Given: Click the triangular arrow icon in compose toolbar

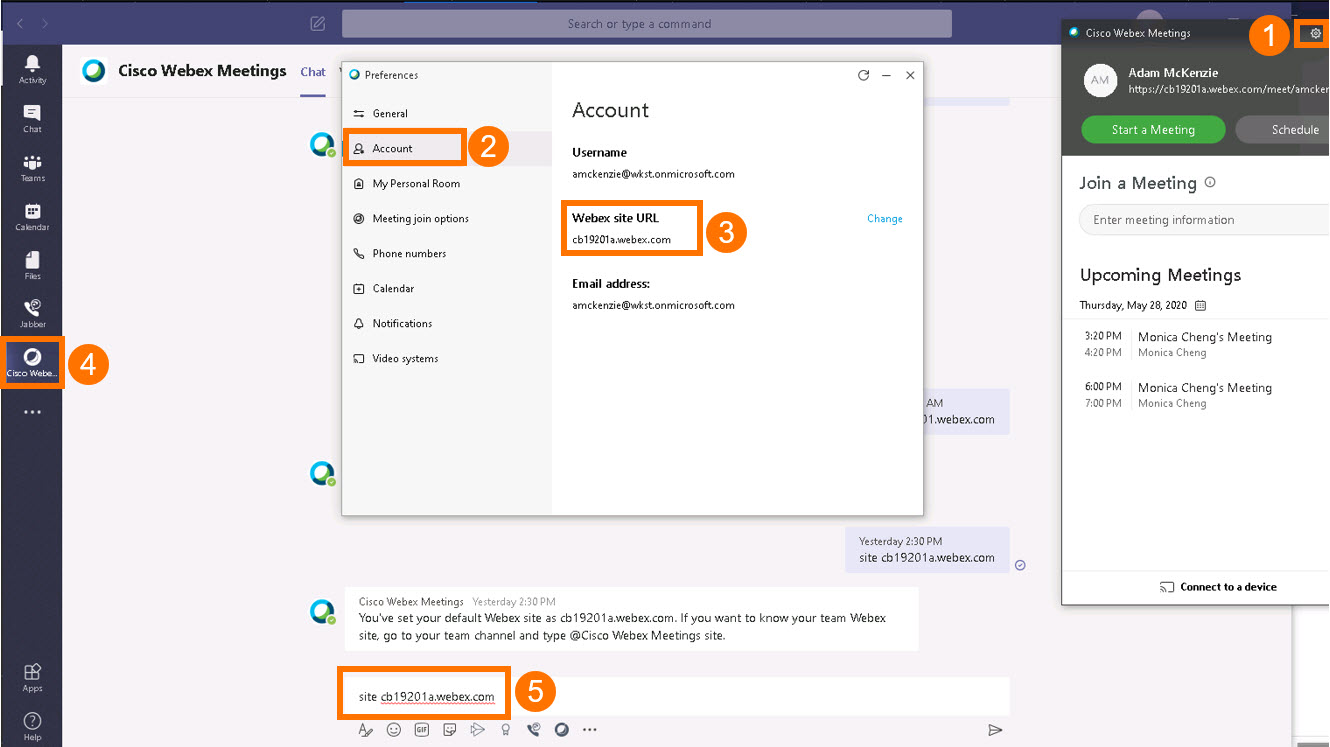Looking at the screenshot, I should point(478,730).
